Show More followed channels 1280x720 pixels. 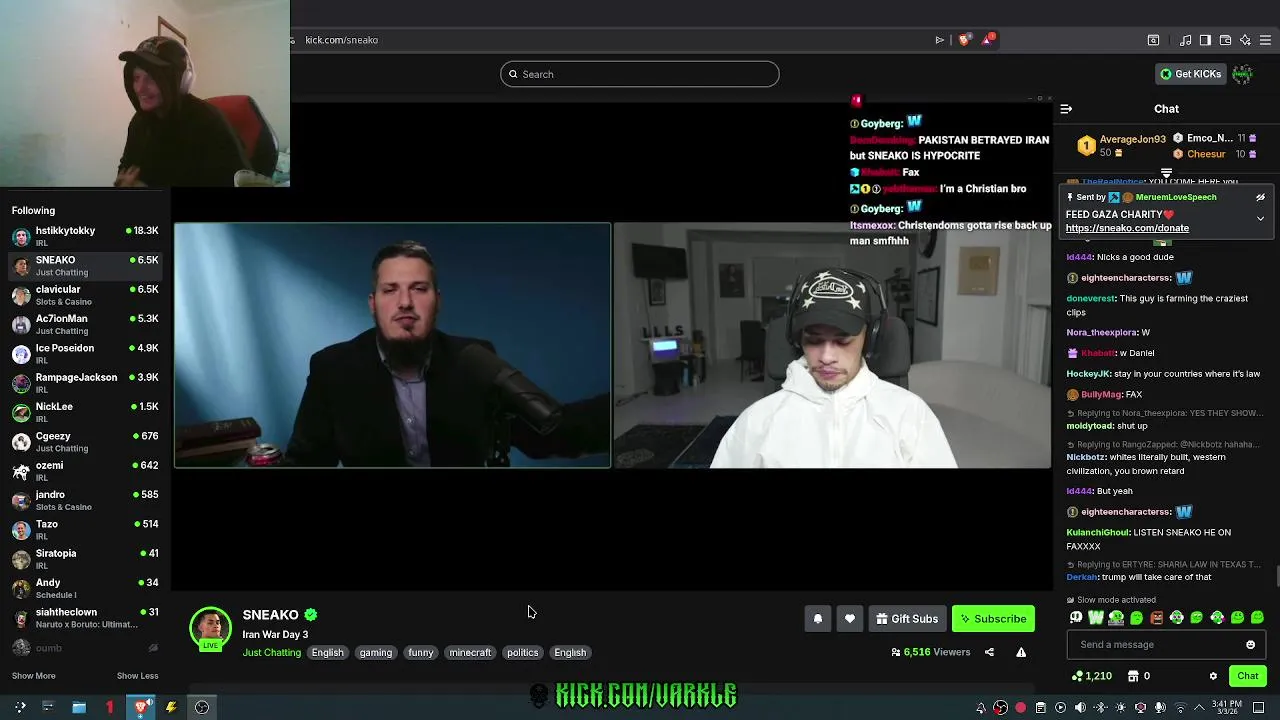coord(34,676)
